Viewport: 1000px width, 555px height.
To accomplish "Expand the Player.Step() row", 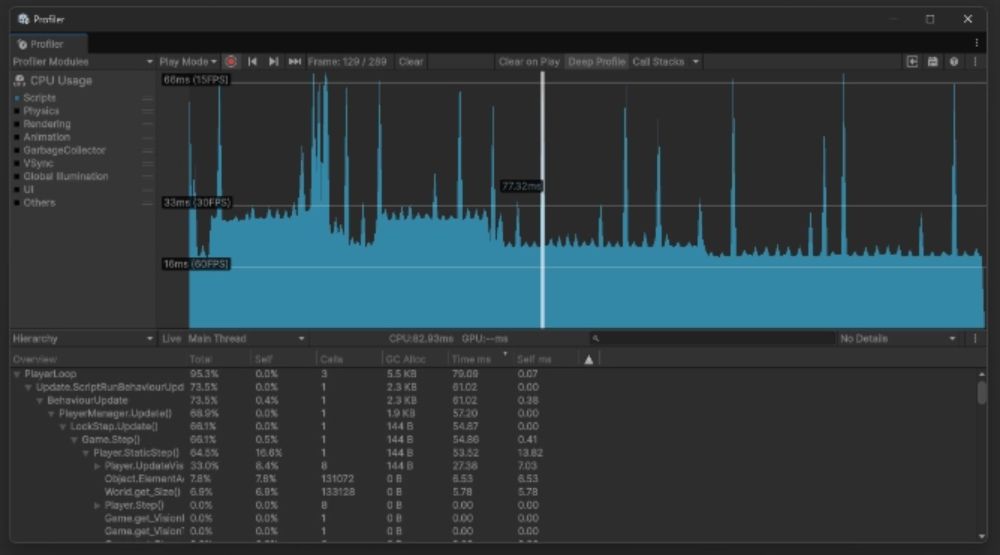I will [97, 505].
